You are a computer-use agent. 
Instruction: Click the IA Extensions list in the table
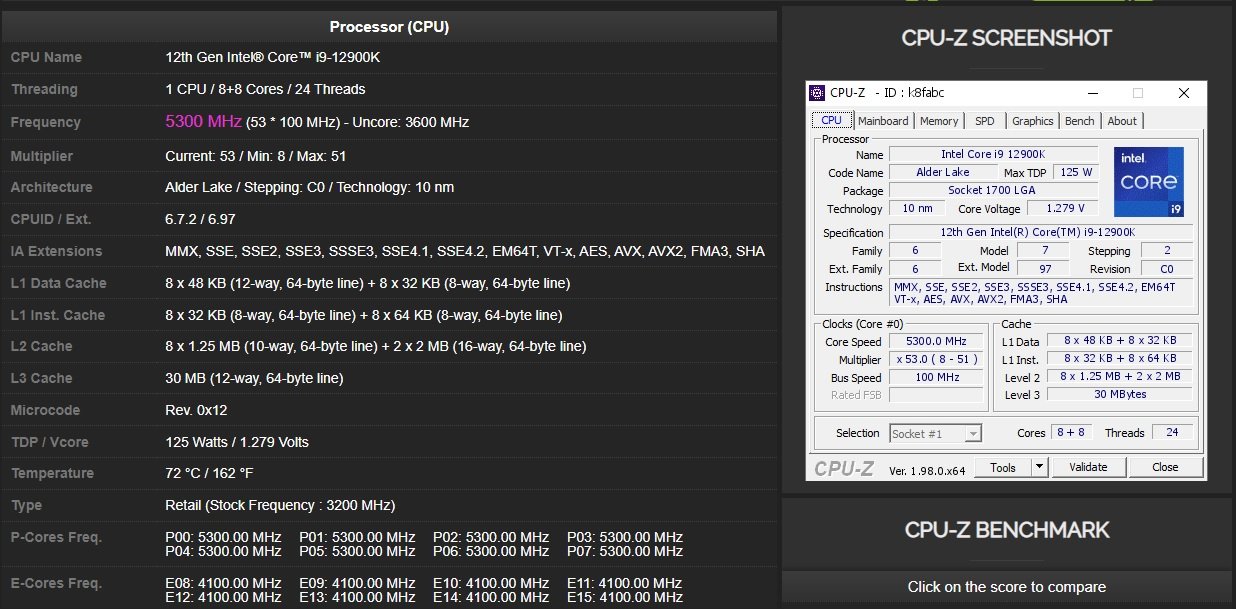pos(465,251)
